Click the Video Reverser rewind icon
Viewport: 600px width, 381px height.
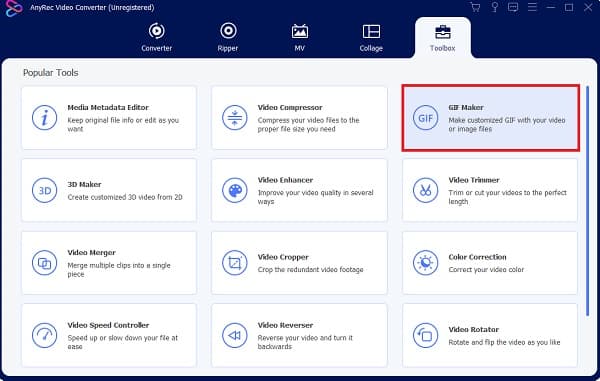click(x=235, y=335)
